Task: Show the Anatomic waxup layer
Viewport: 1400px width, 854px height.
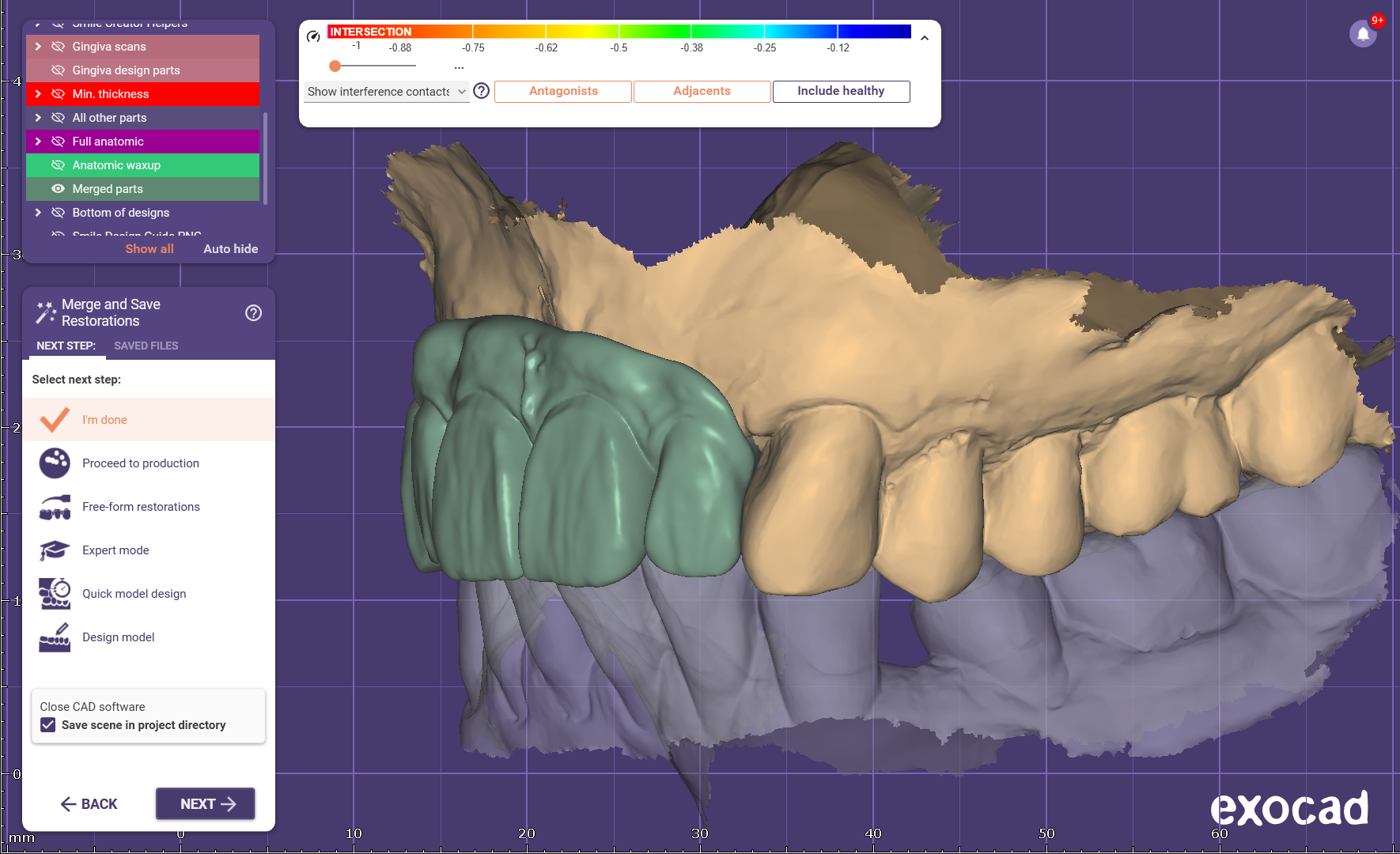Action: click(x=58, y=165)
